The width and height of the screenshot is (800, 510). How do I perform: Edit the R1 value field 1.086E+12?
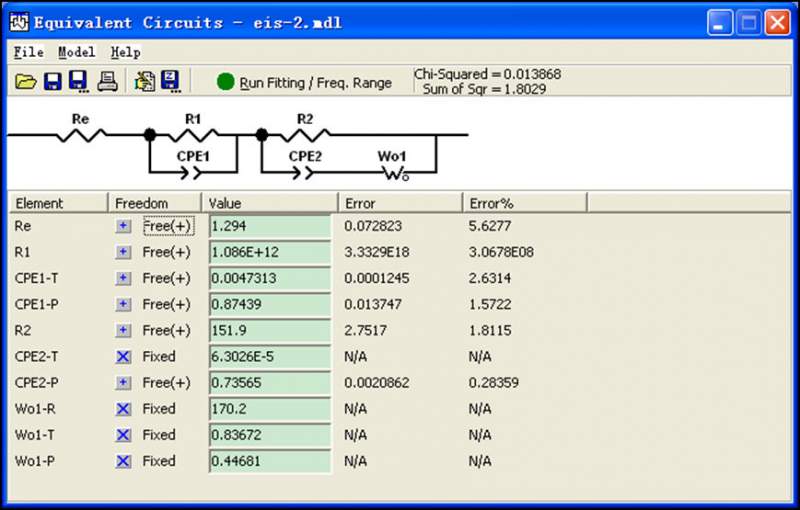(x=270, y=252)
